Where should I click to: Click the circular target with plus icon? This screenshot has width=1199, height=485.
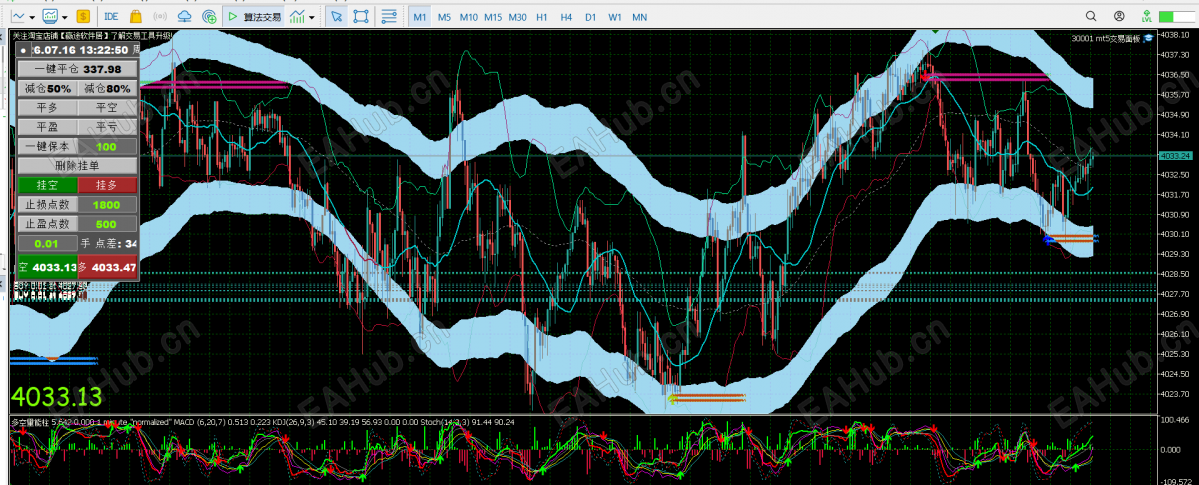point(209,15)
